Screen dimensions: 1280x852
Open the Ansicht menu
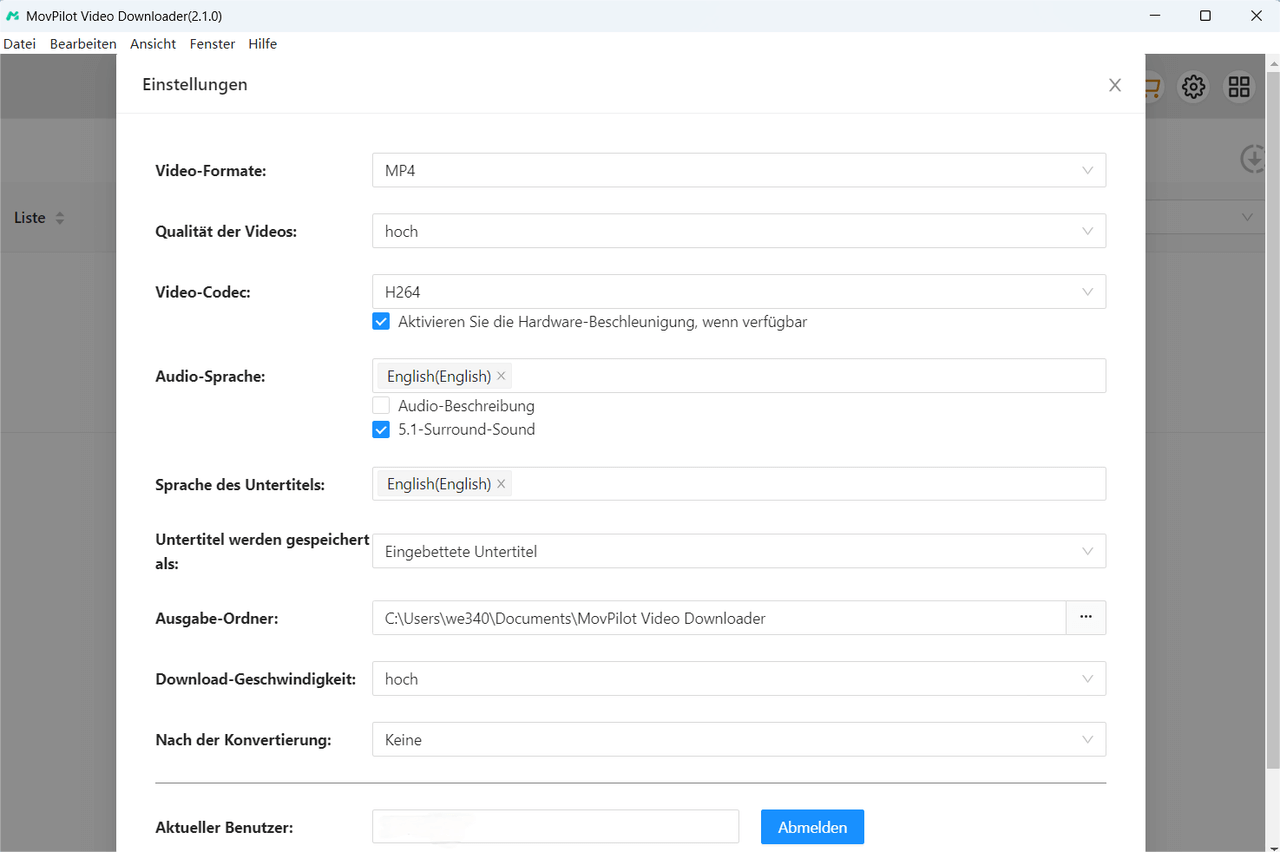pos(153,44)
